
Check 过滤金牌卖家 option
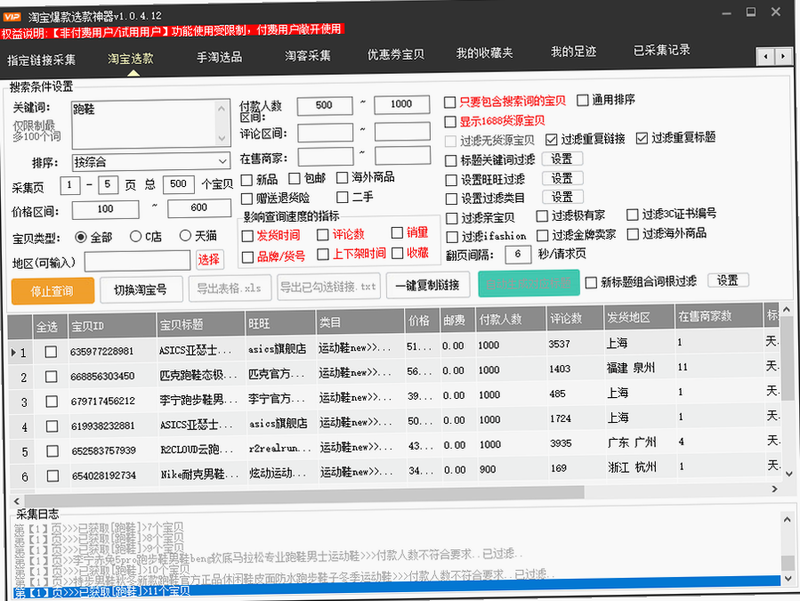[x=542, y=236]
